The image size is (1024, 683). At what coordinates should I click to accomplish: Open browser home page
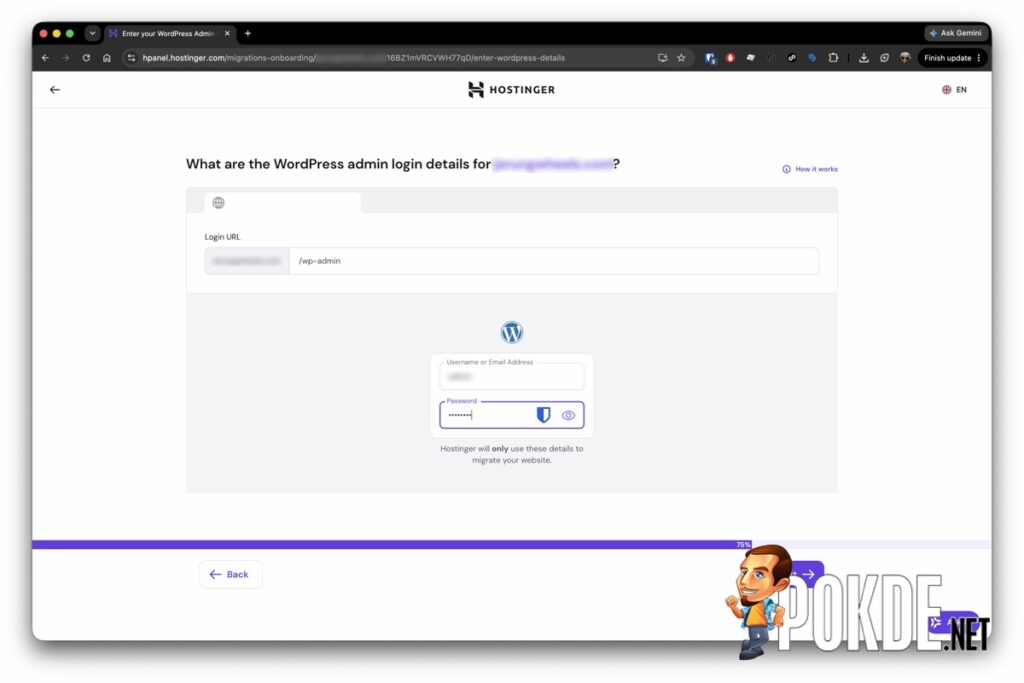[x=107, y=57]
